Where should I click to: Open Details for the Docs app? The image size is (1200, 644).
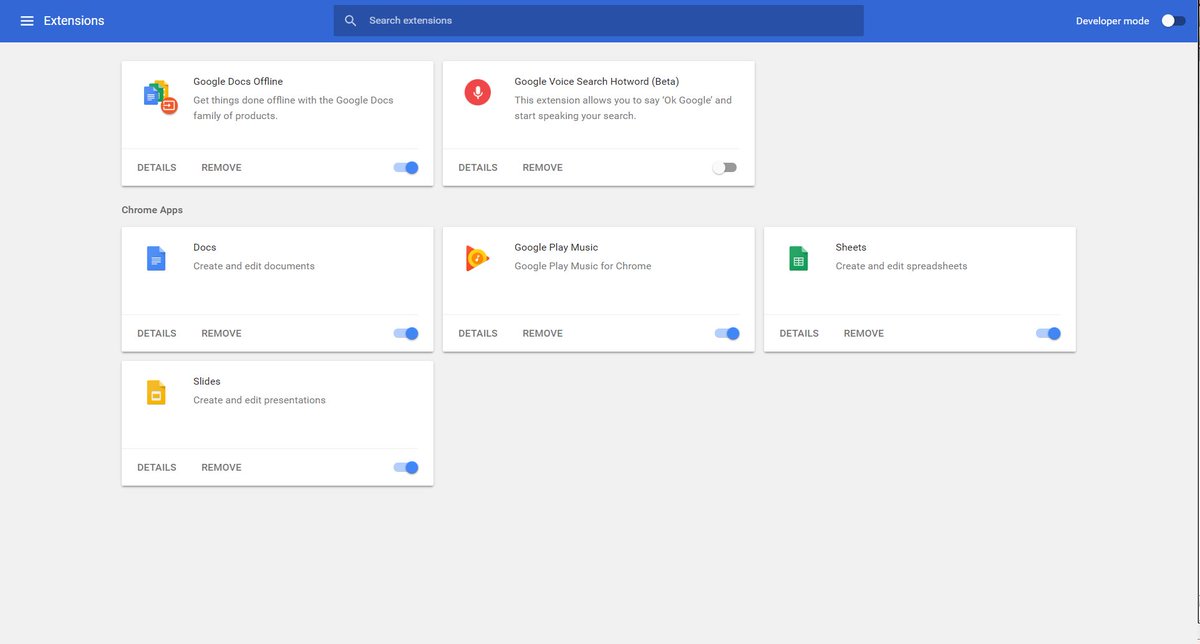[157, 334]
